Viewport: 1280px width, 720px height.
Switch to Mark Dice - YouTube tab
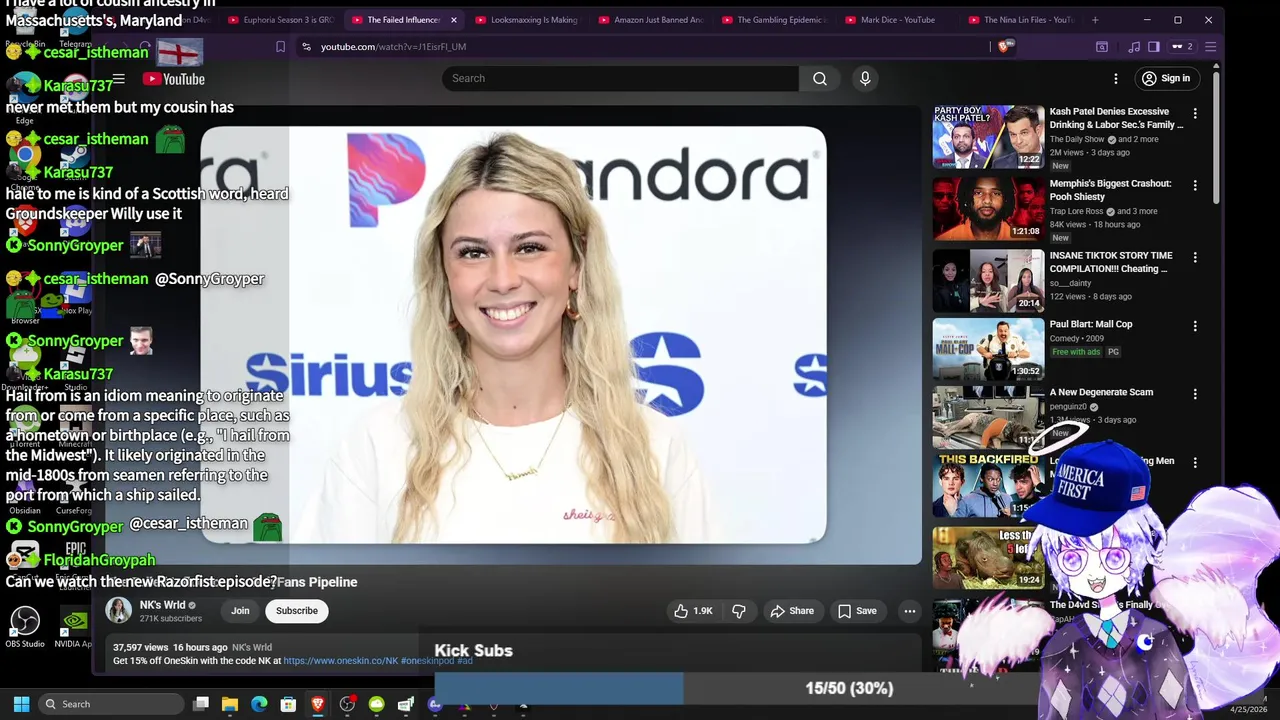point(896,20)
